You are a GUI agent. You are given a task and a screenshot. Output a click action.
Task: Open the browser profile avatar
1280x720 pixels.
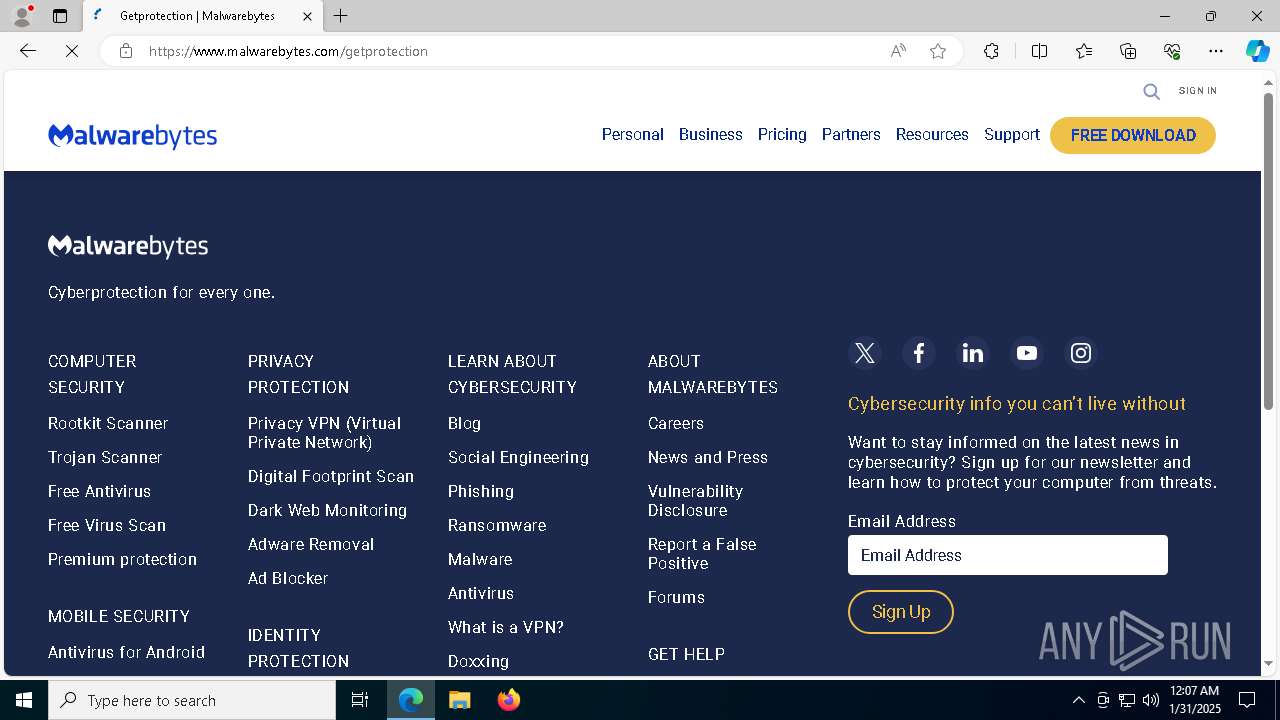click(x=22, y=16)
